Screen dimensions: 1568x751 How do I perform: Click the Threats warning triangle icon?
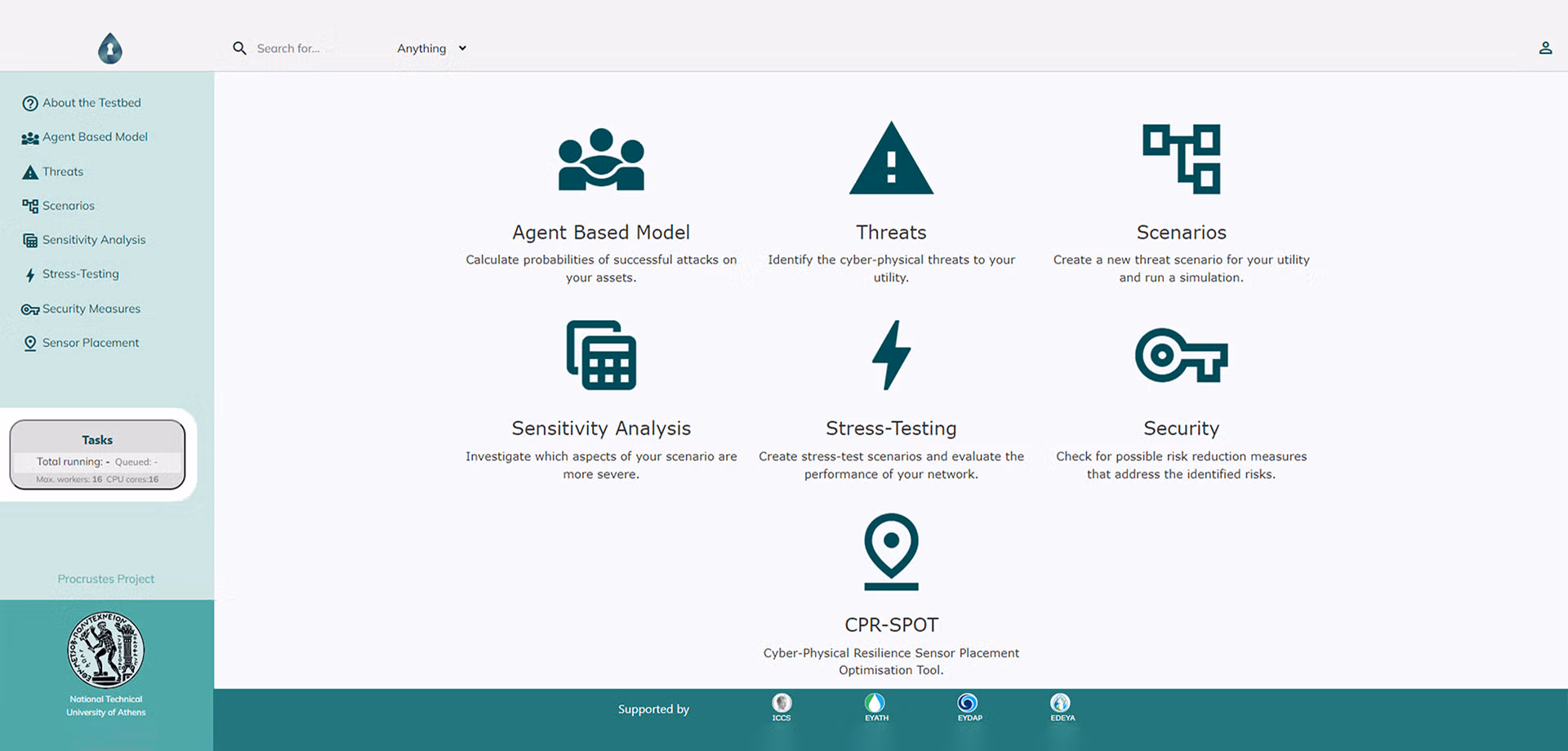tap(891, 158)
